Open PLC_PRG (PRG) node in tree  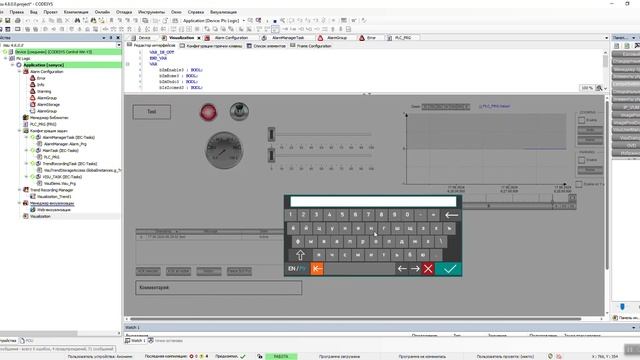click(43, 124)
